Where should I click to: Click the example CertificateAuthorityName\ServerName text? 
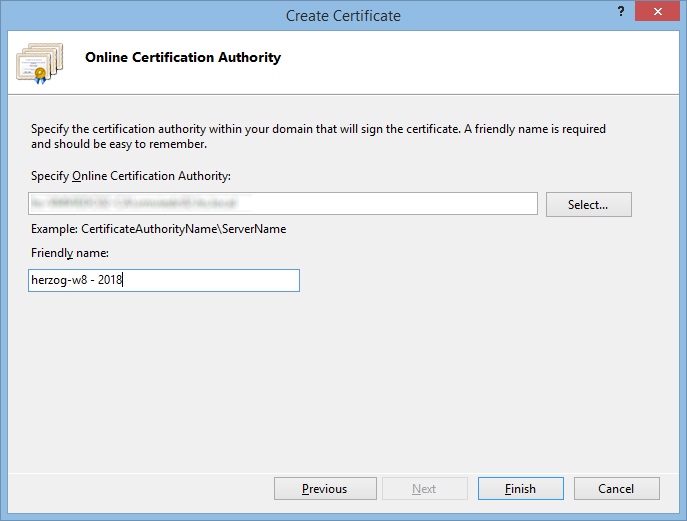159,229
